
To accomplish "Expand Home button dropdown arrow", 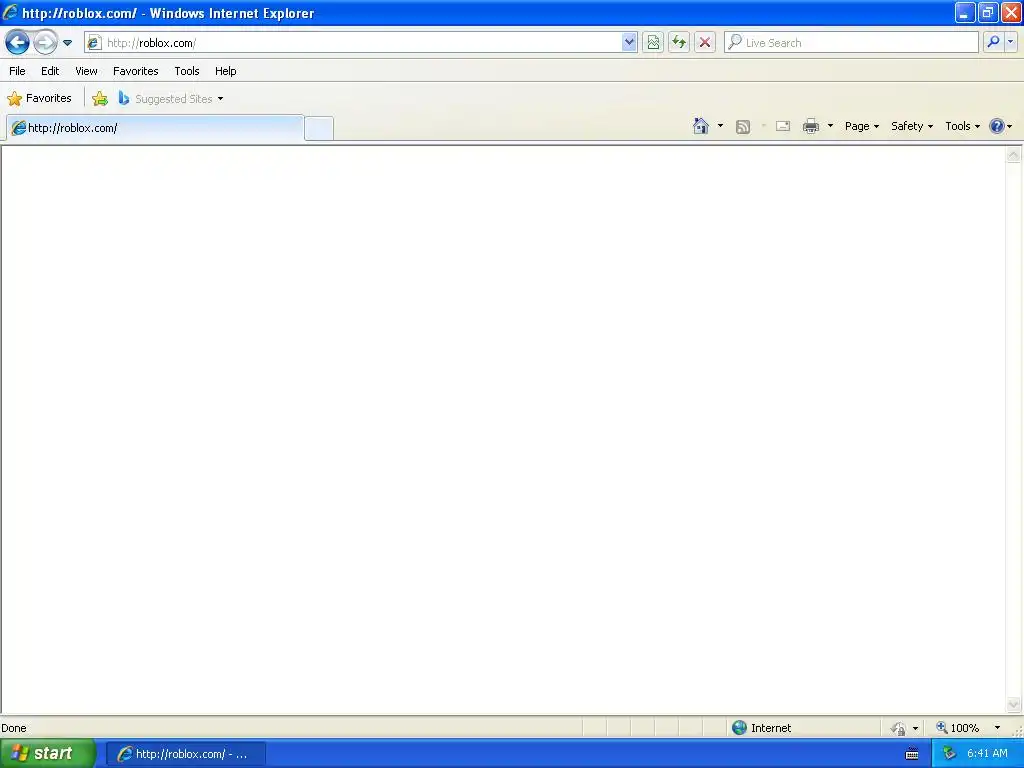I will point(720,126).
